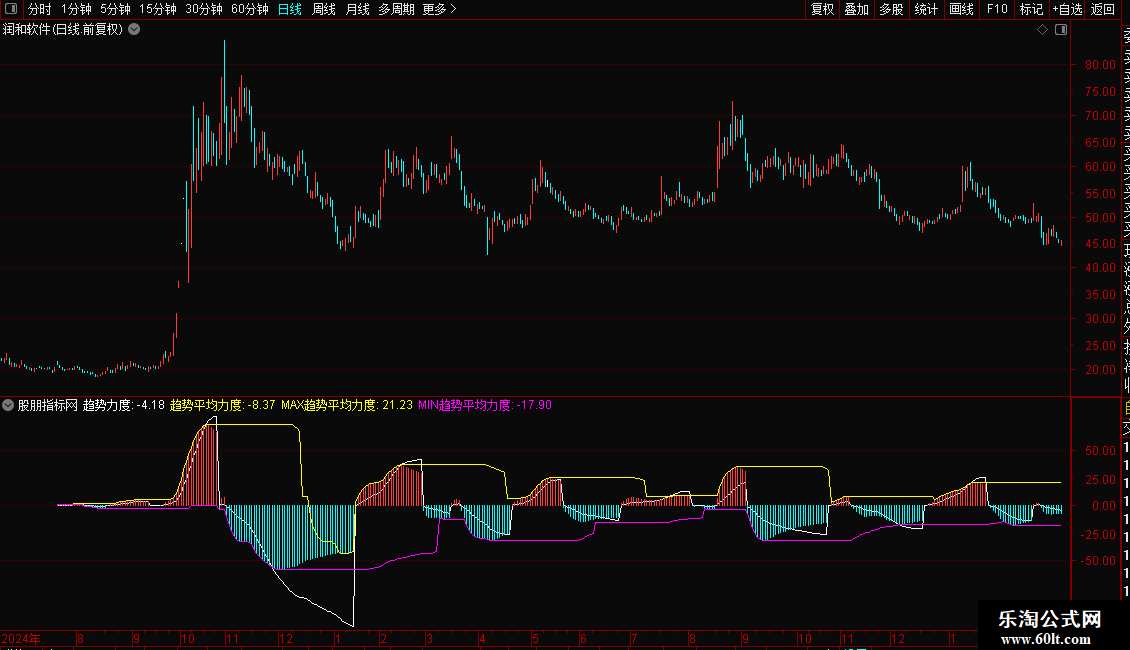This screenshot has width=1130, height=650.
Task: Open the 润和软件 chart settings dropdown
Action: tap(134, 30)
